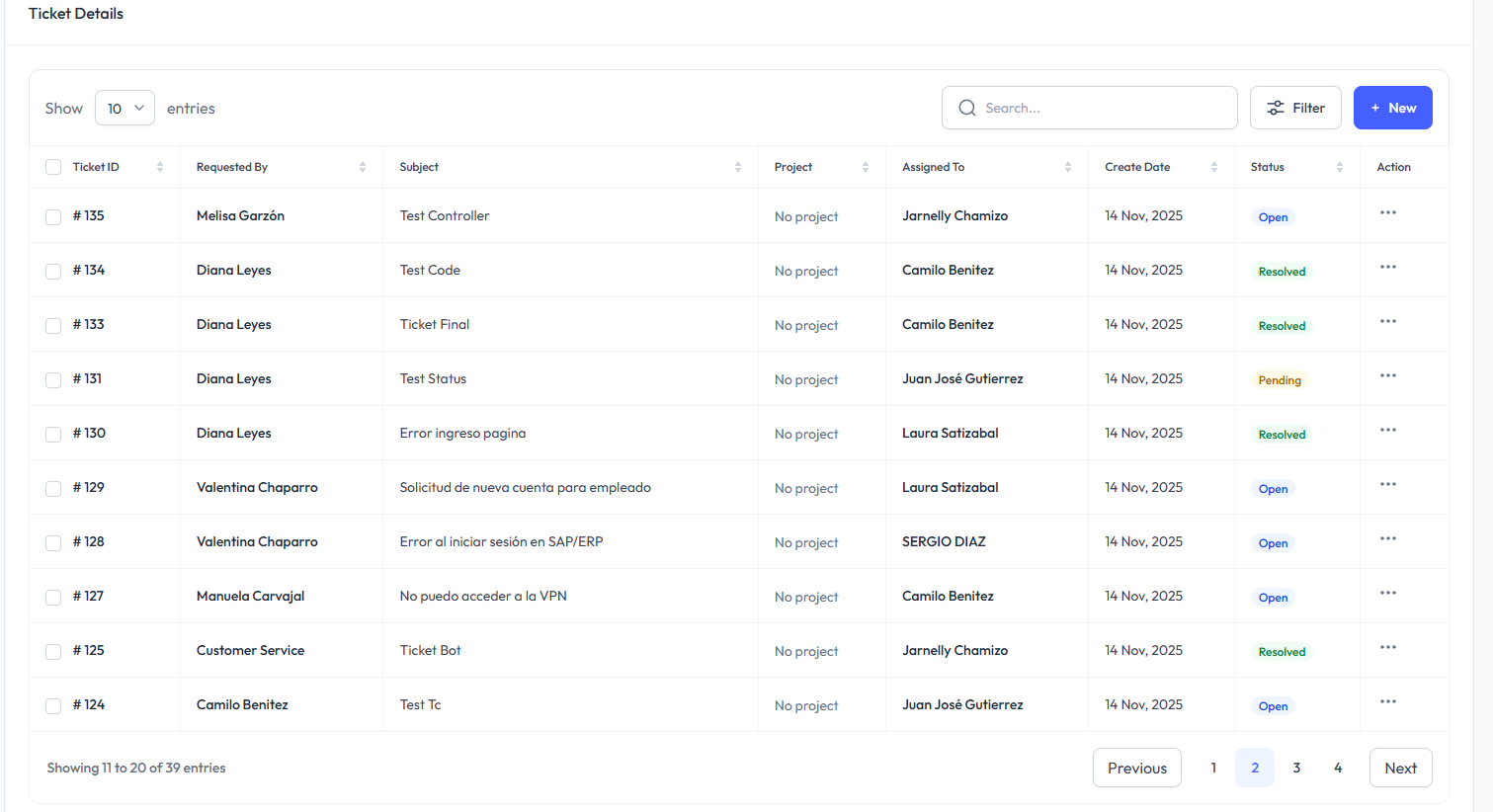Open actions for Ticket Bot row
The height and width of the screenshot is (812, 1493).
pos(1387,648)
